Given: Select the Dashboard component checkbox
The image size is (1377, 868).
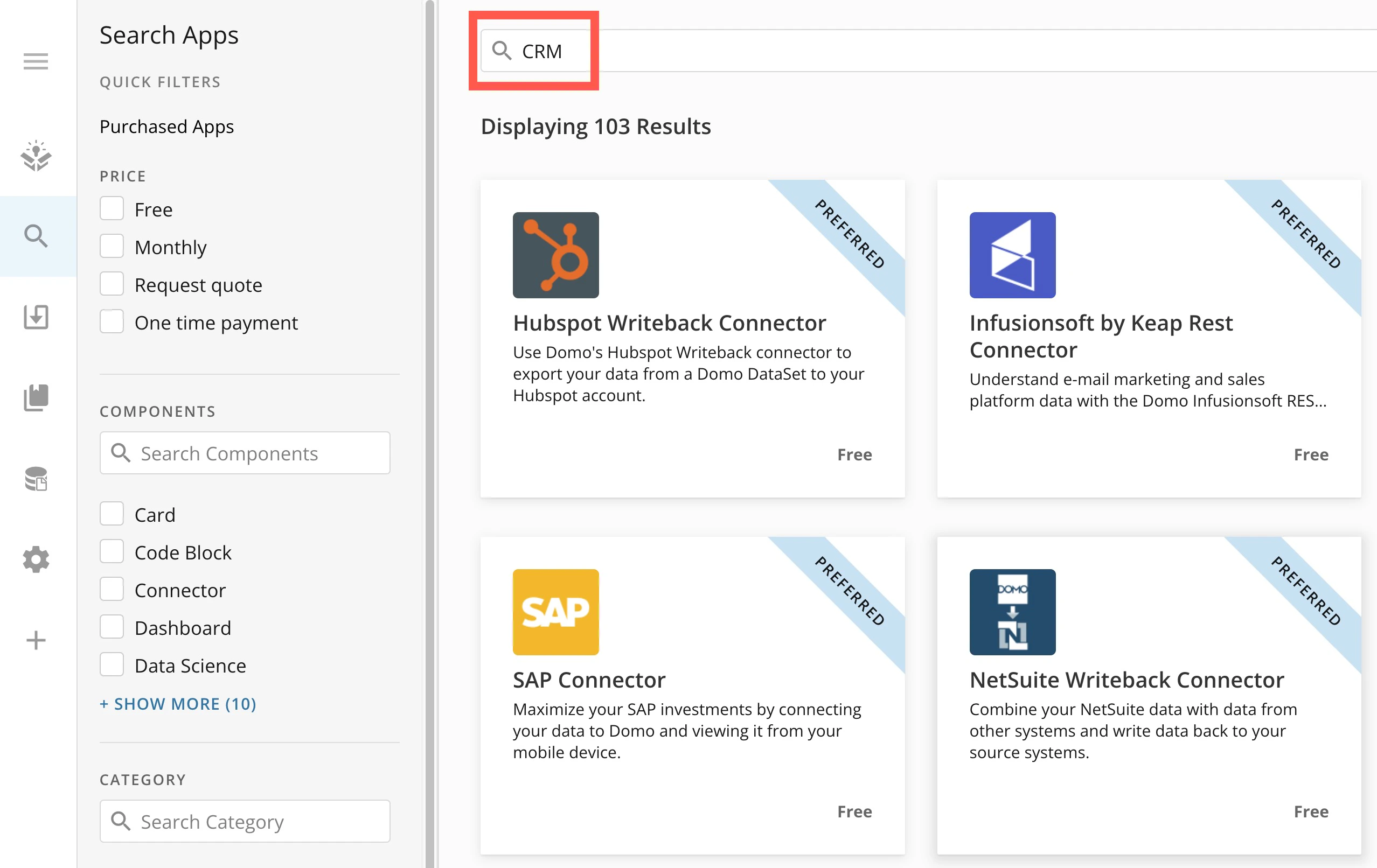Looking at the screenshot, I should [x=112, y=627].
